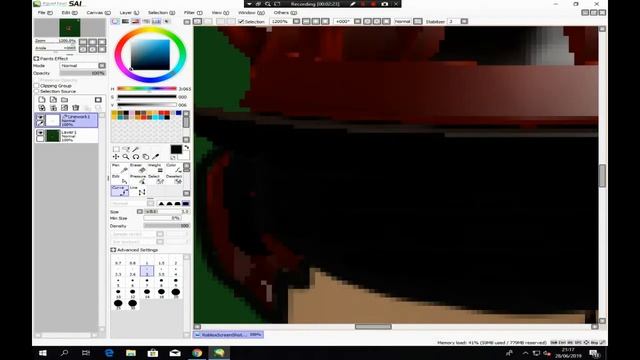
Task: Open the rotation angle dropdown
Action: [358, 21]
